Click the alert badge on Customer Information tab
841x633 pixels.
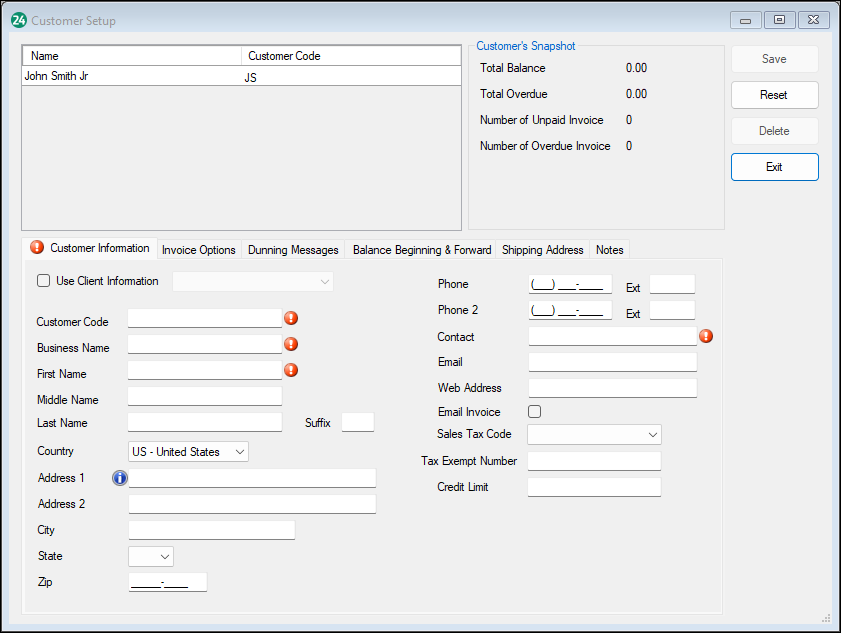tap(36, 247)
